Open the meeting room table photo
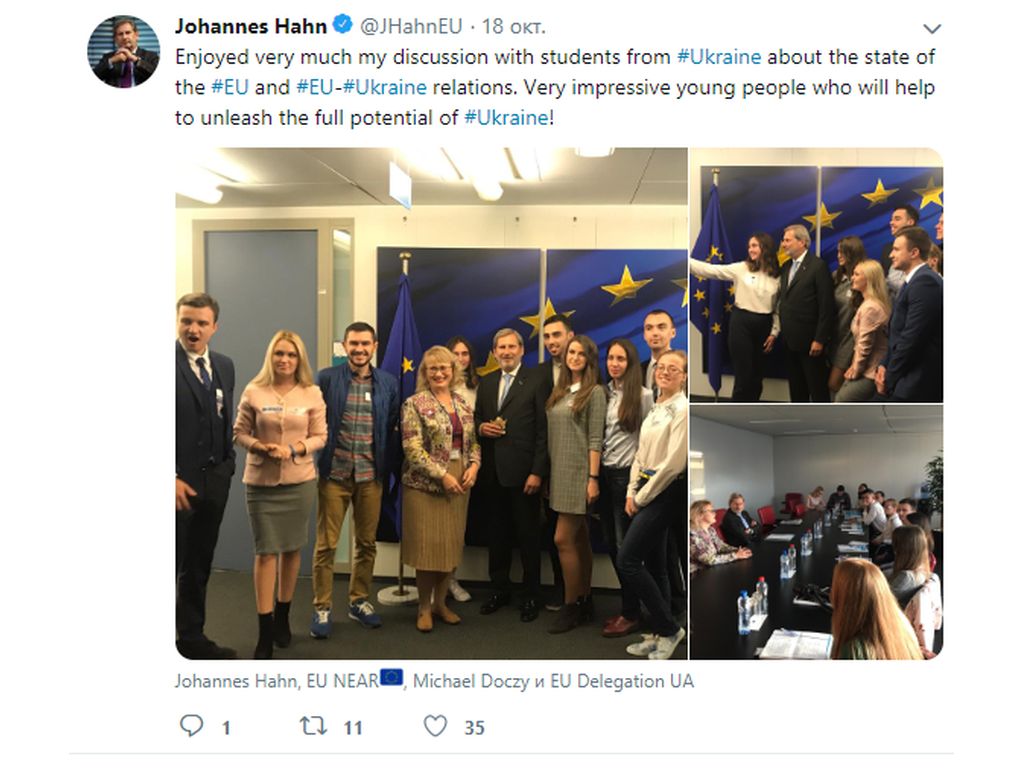Viewport: 1024px width, 768px height. tap(816, 532)
